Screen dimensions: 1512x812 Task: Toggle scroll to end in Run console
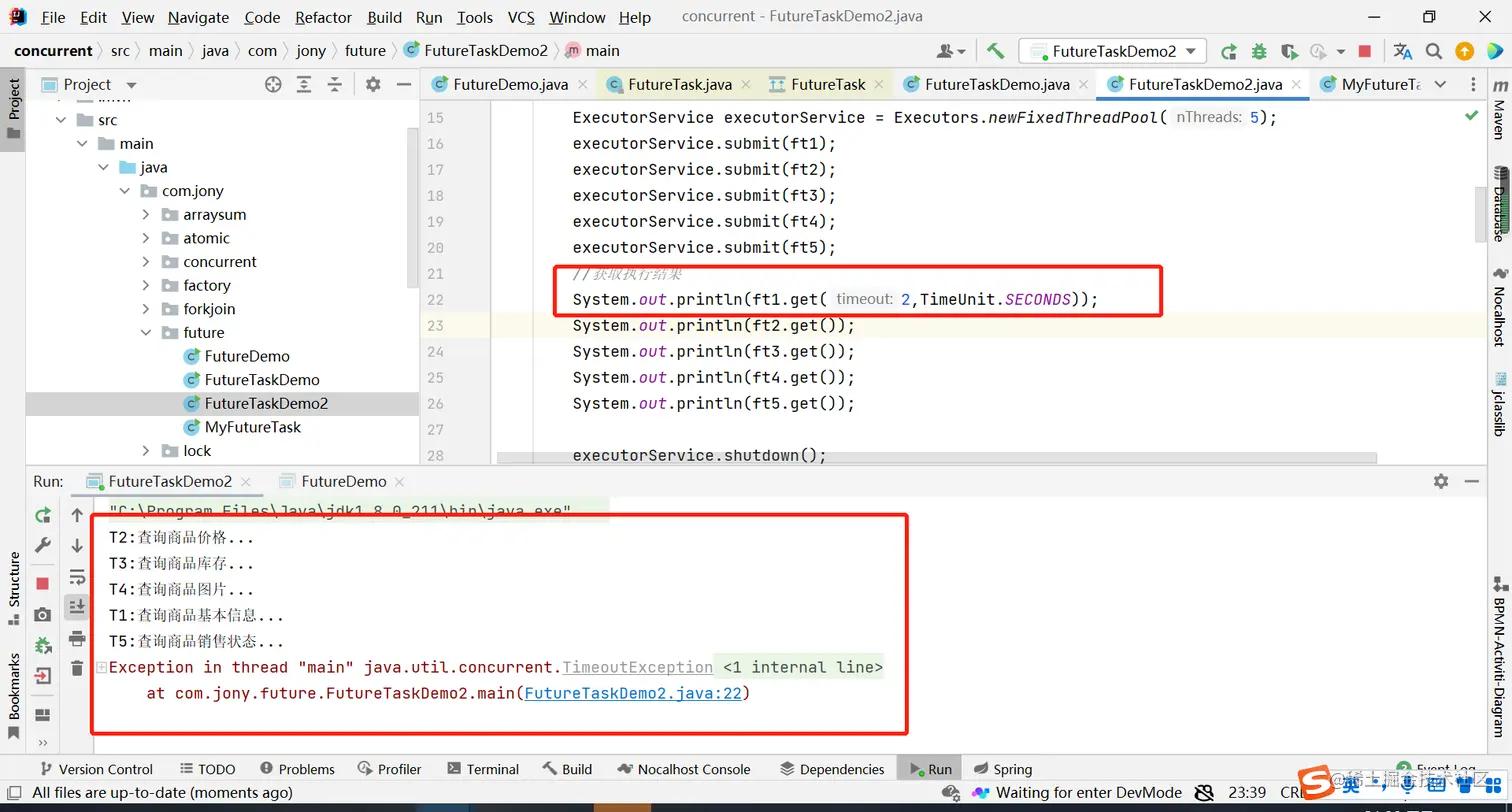click(77, 607)
